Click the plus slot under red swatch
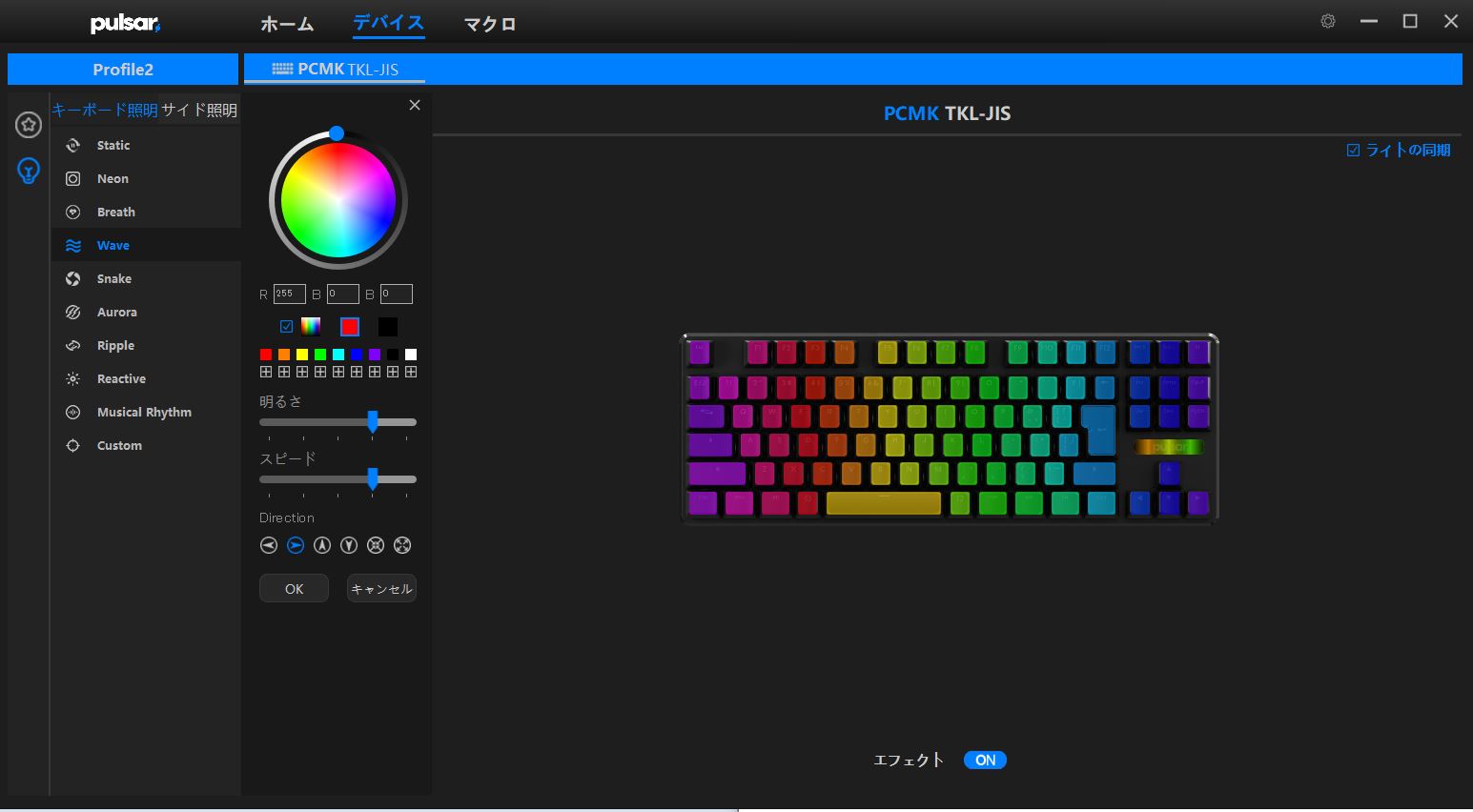 click(266, 372)
